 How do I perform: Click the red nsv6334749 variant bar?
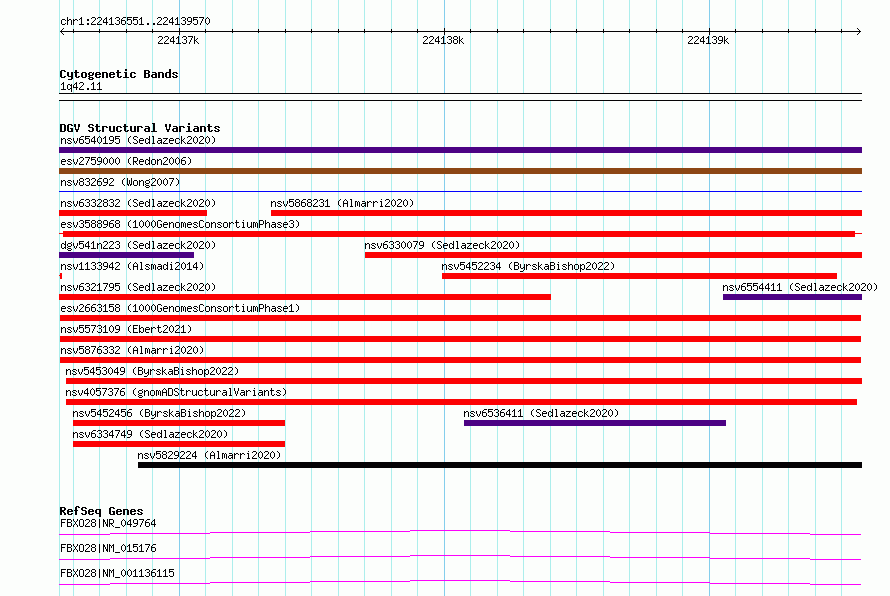pos(179,444)
